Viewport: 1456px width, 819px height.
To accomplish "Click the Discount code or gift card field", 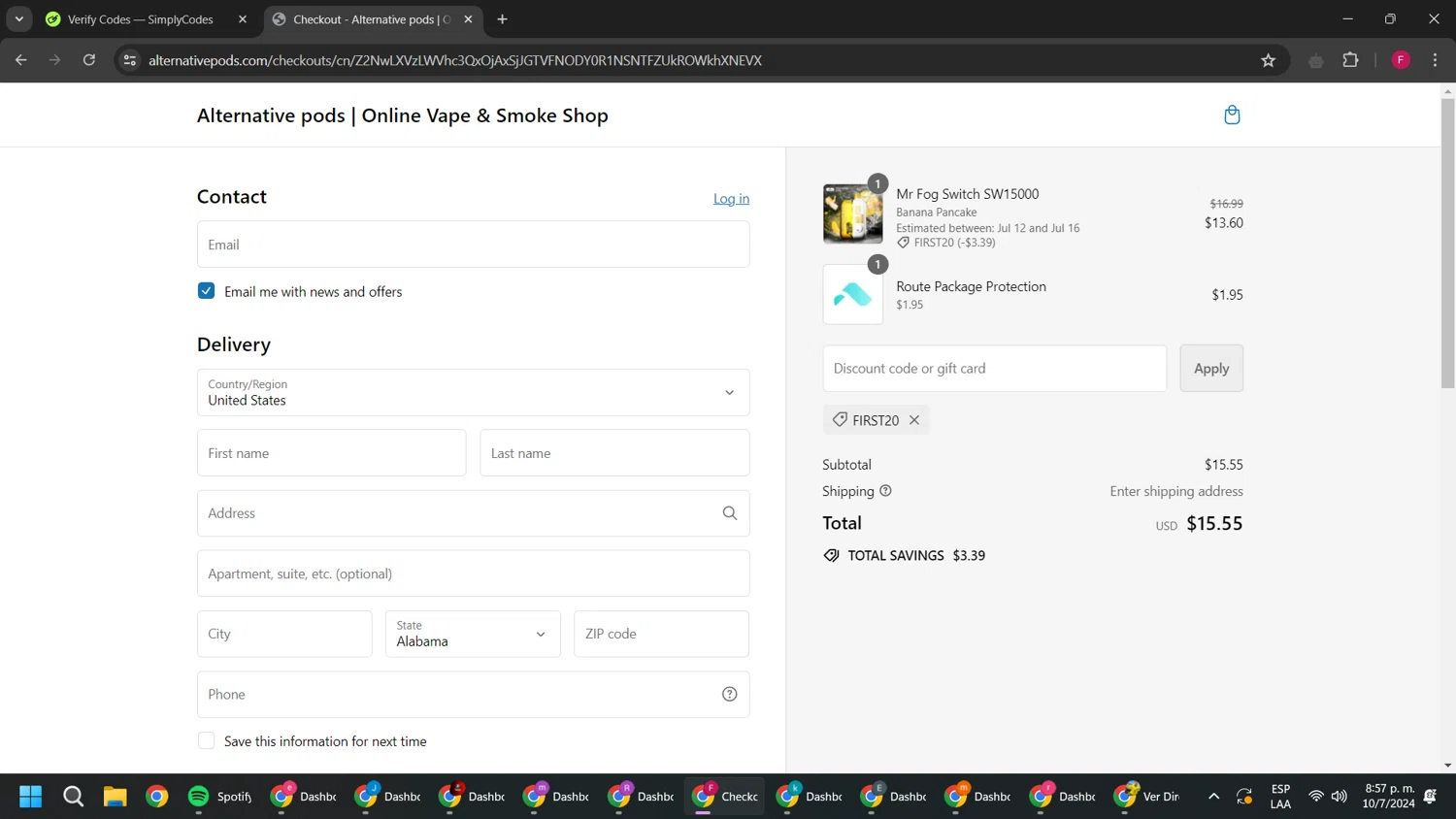I will point(995,369).
